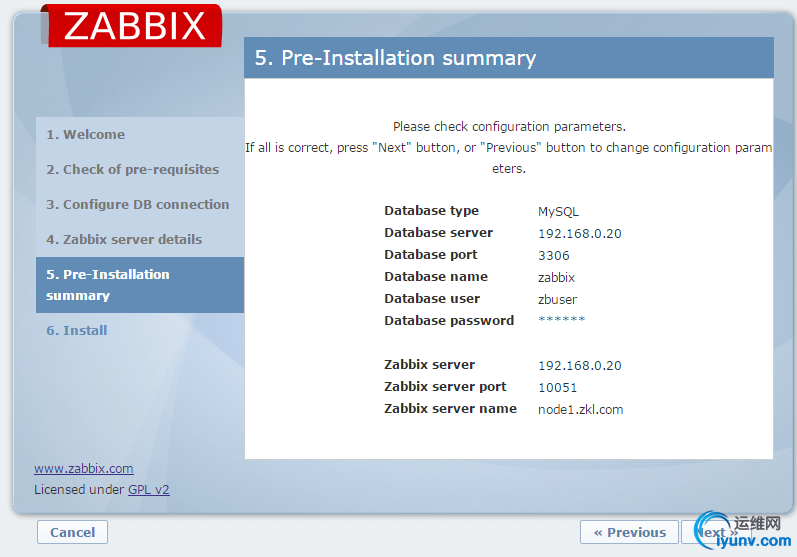Proceed with the Next button
797x557 pixels.
pos(717,532)
